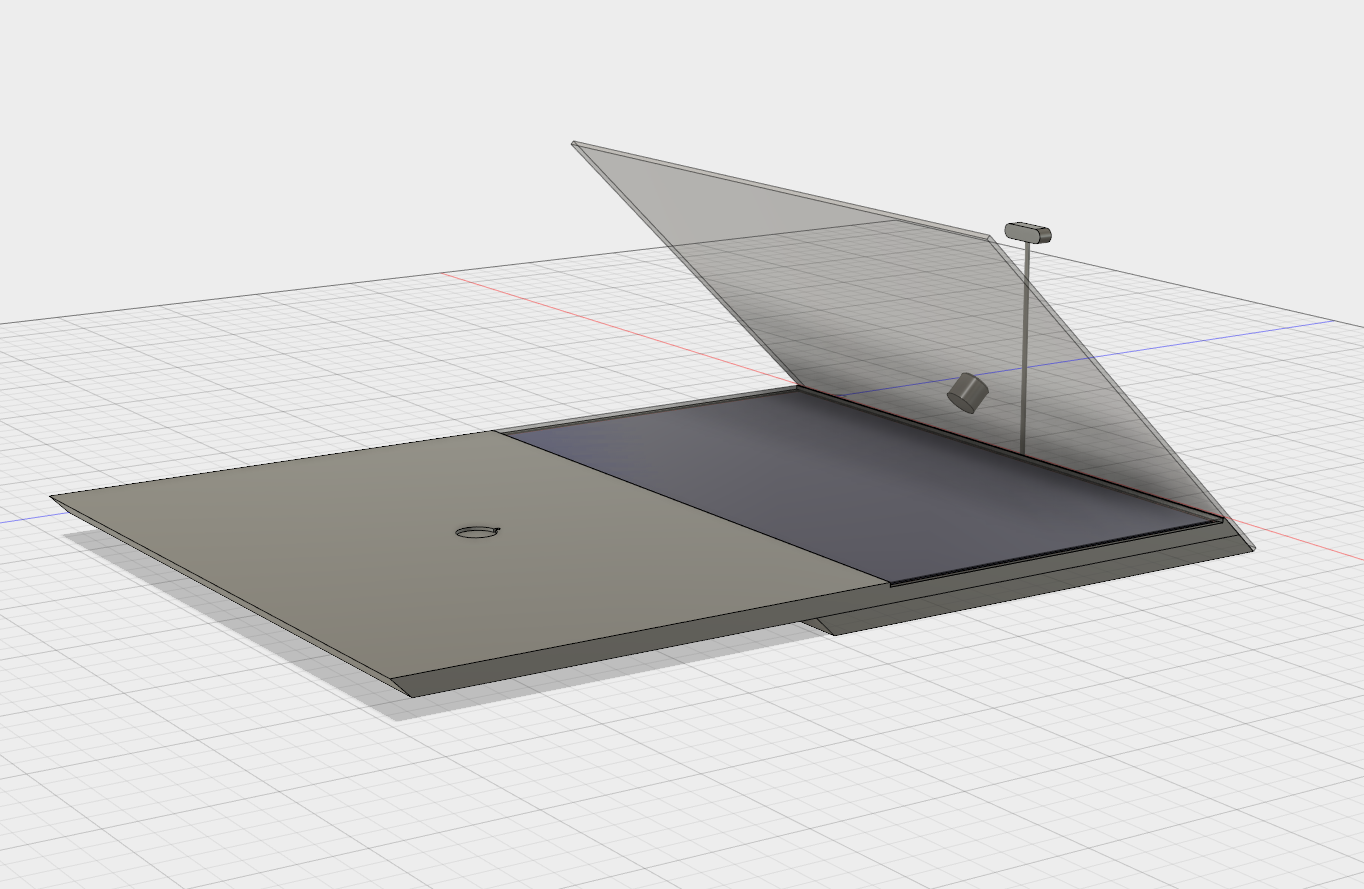Pick the capsule-shaped cap atop the vertical rod
The height and width of the screenshot is (889, 1364).
click(1028, 232)
